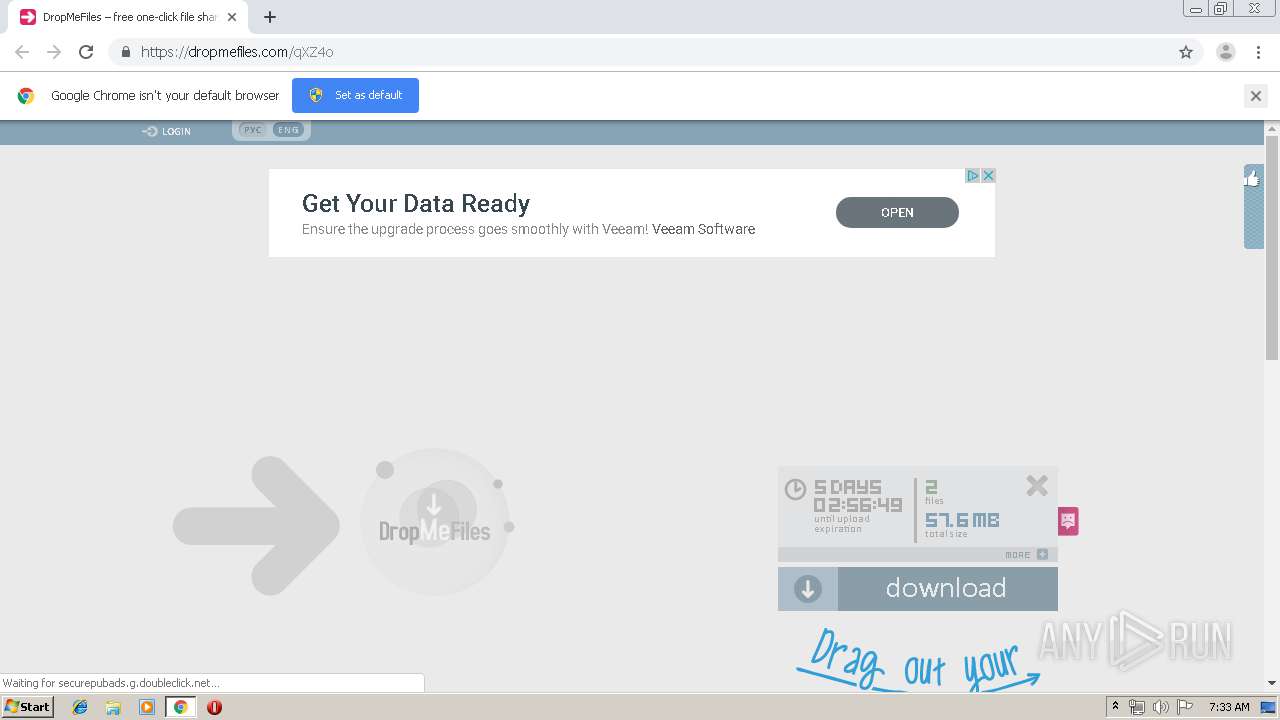
Task: Click the download arrow icon
Action: pos(808,589)
